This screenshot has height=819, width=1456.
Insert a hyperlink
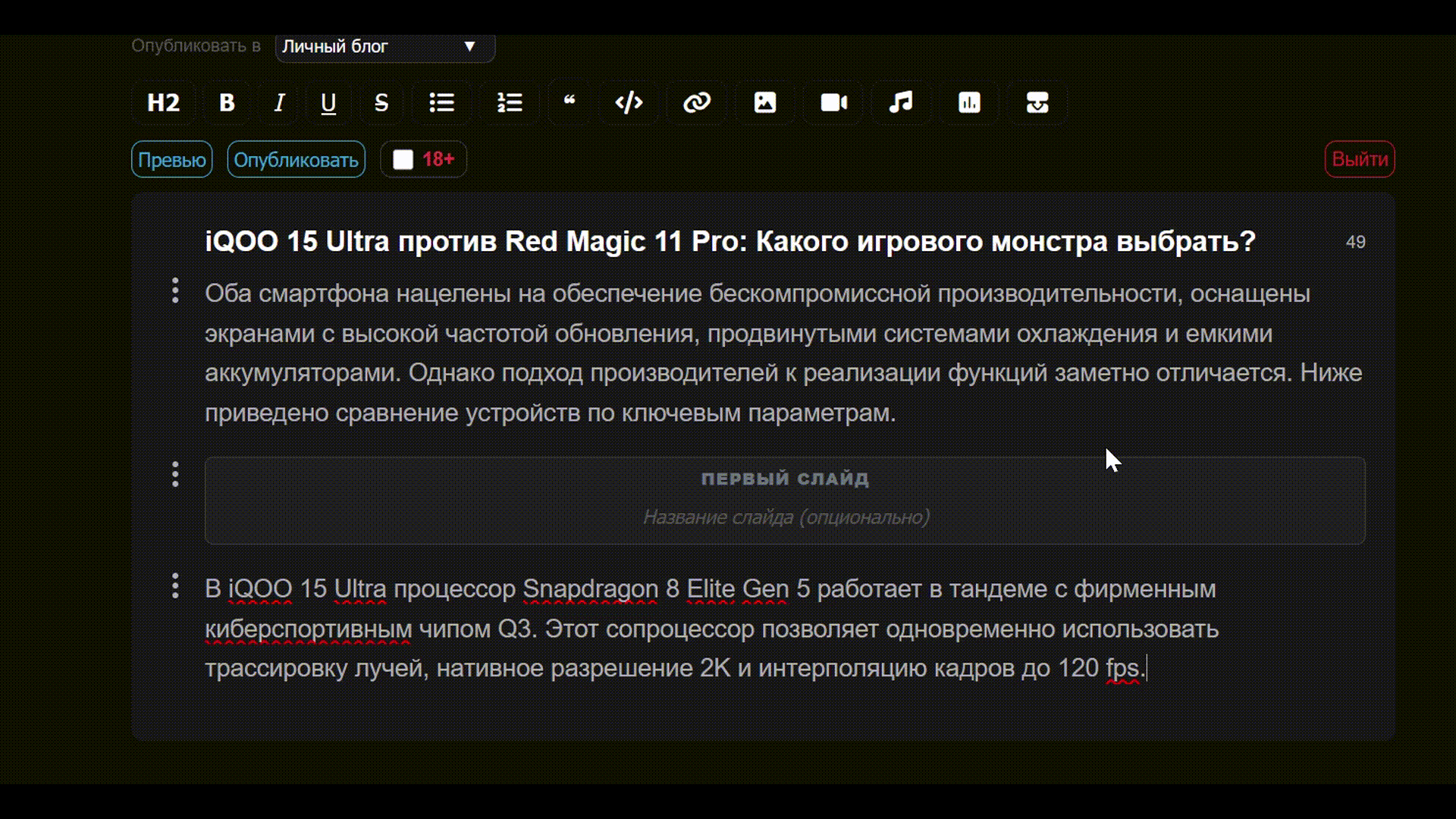pos(697,103)
